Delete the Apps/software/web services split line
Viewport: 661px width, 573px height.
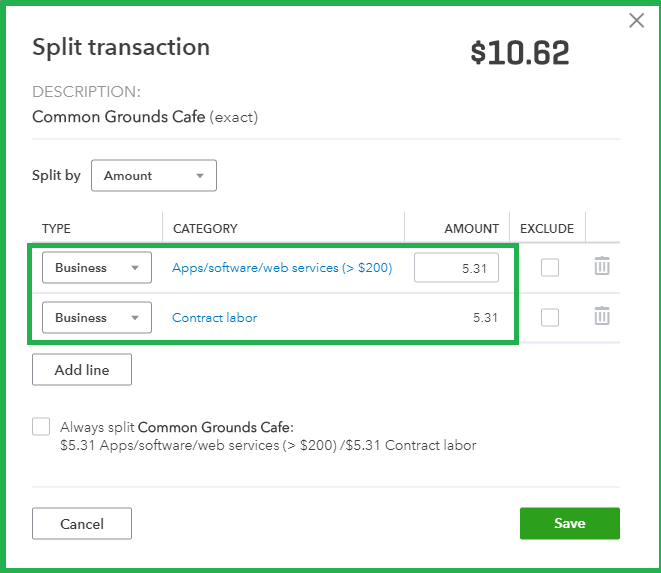601,267
